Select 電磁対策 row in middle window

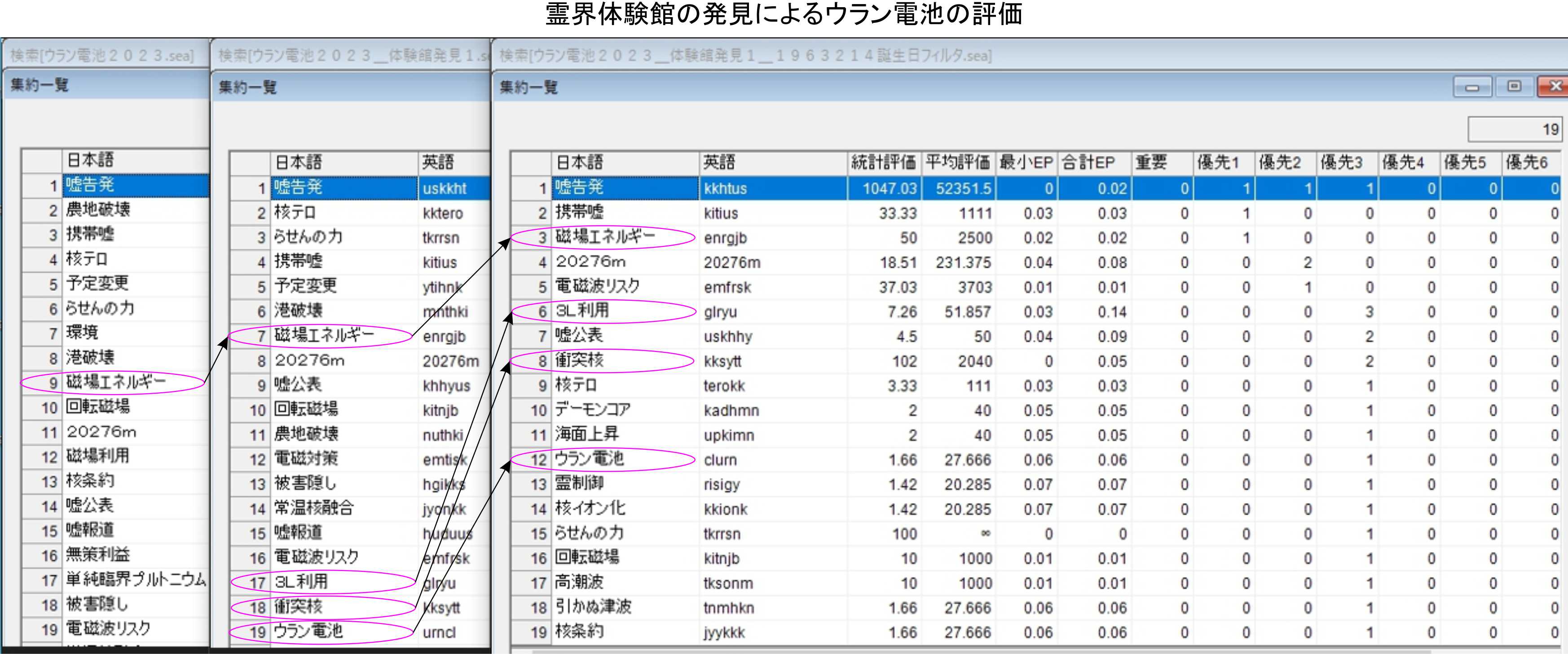(x=361, y=459)
